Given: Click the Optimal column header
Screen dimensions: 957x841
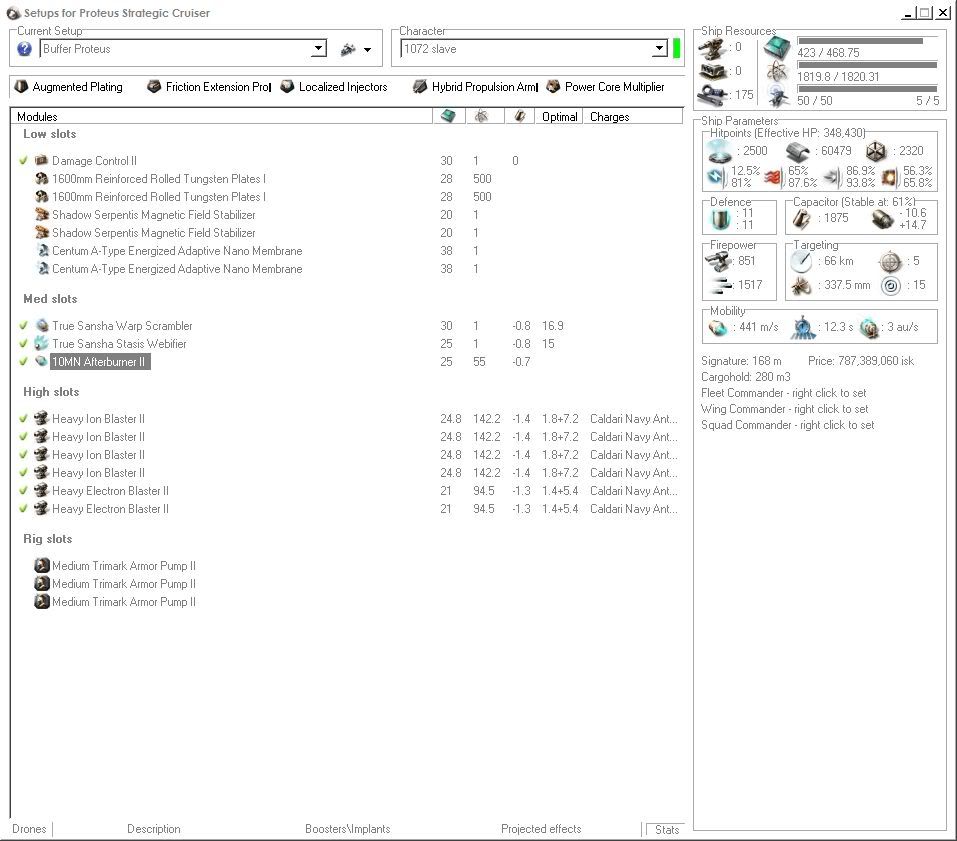Looking at the screenshot, I should tap(559, 117).
